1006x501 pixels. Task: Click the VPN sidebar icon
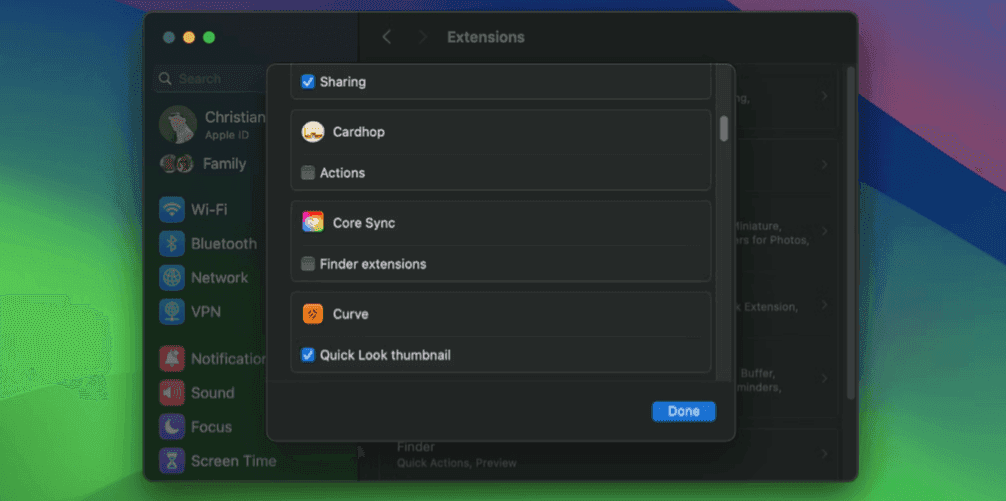point(172,312)
